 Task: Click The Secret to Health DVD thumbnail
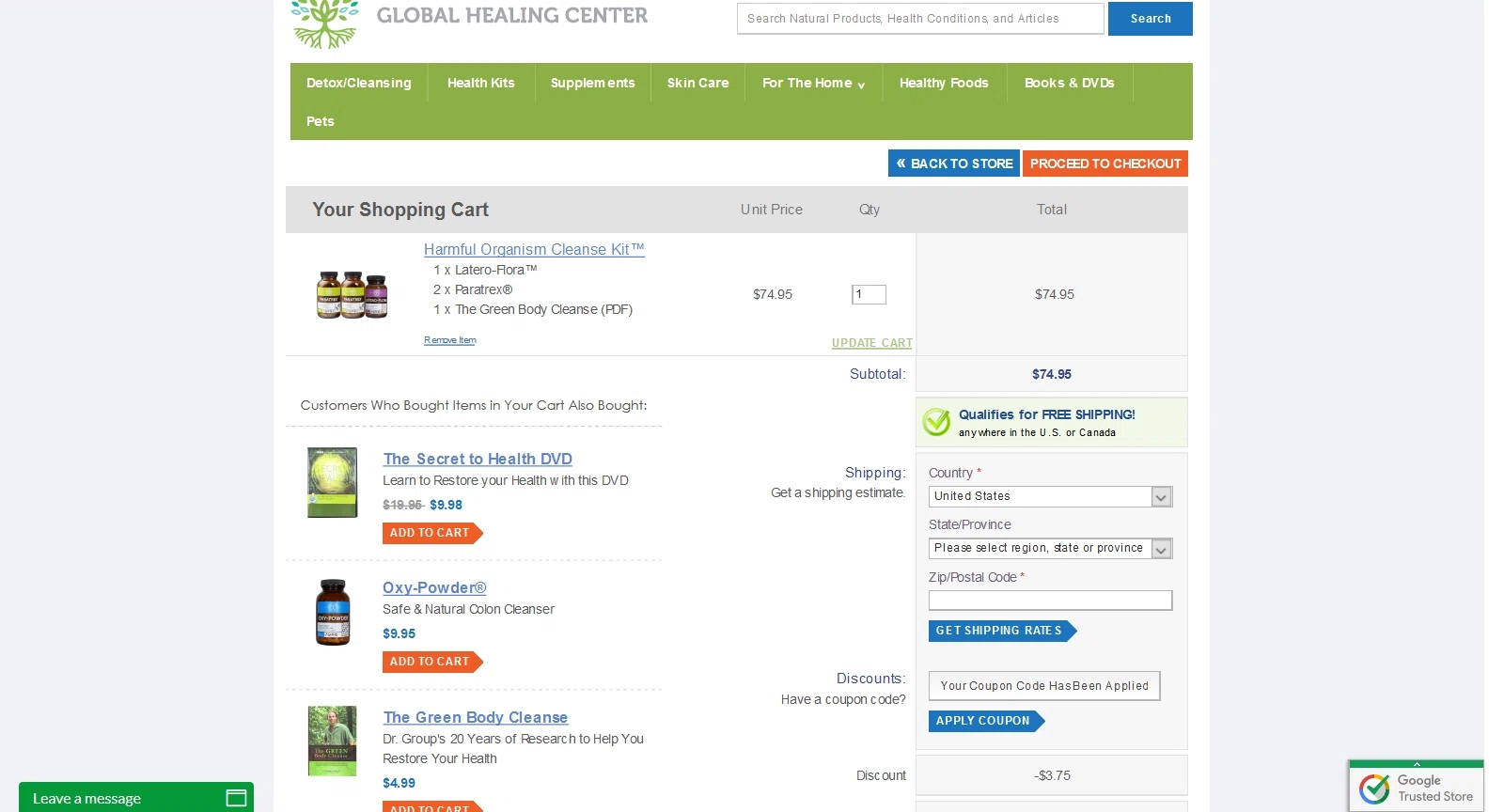click(x=333, y=482)
